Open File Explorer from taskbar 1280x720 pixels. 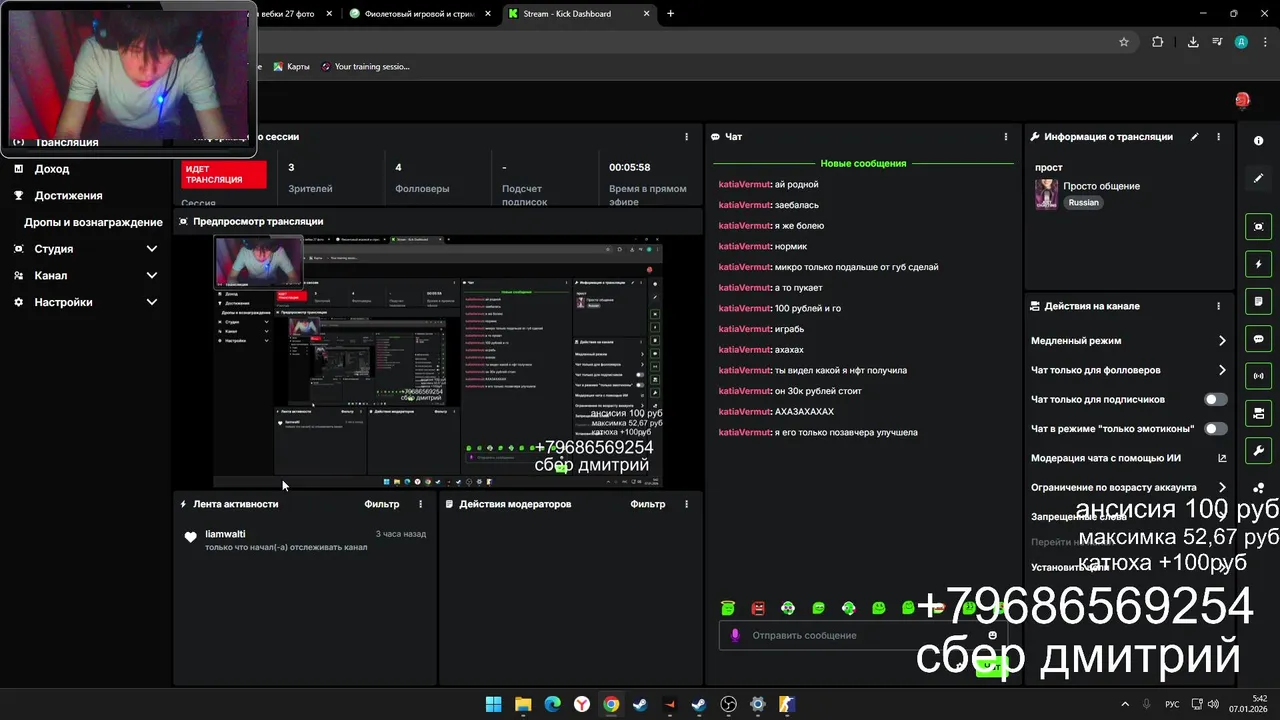pos(523,704)
